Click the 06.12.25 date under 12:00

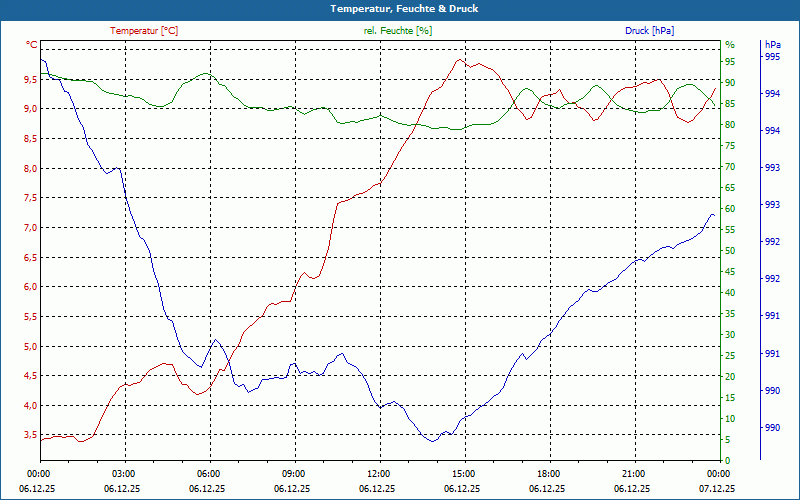pyautogui.click(x=377, y=488)
